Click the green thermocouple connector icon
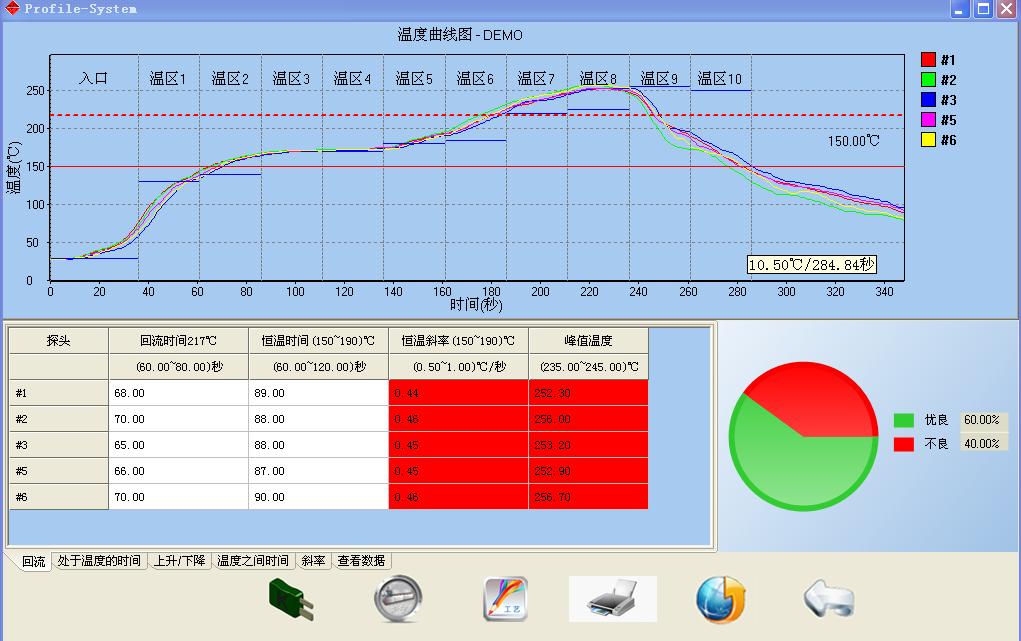This screenshot has width=1021, height=641. click(290, 599)
